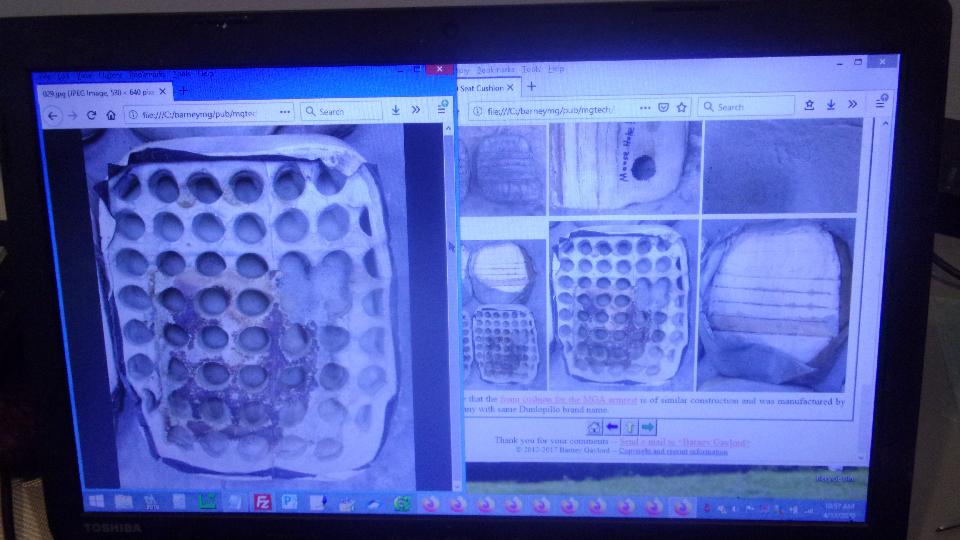960x540 pixels.
Task: Click the green right arrow navigation icon on page
Action: pos(649,427)
